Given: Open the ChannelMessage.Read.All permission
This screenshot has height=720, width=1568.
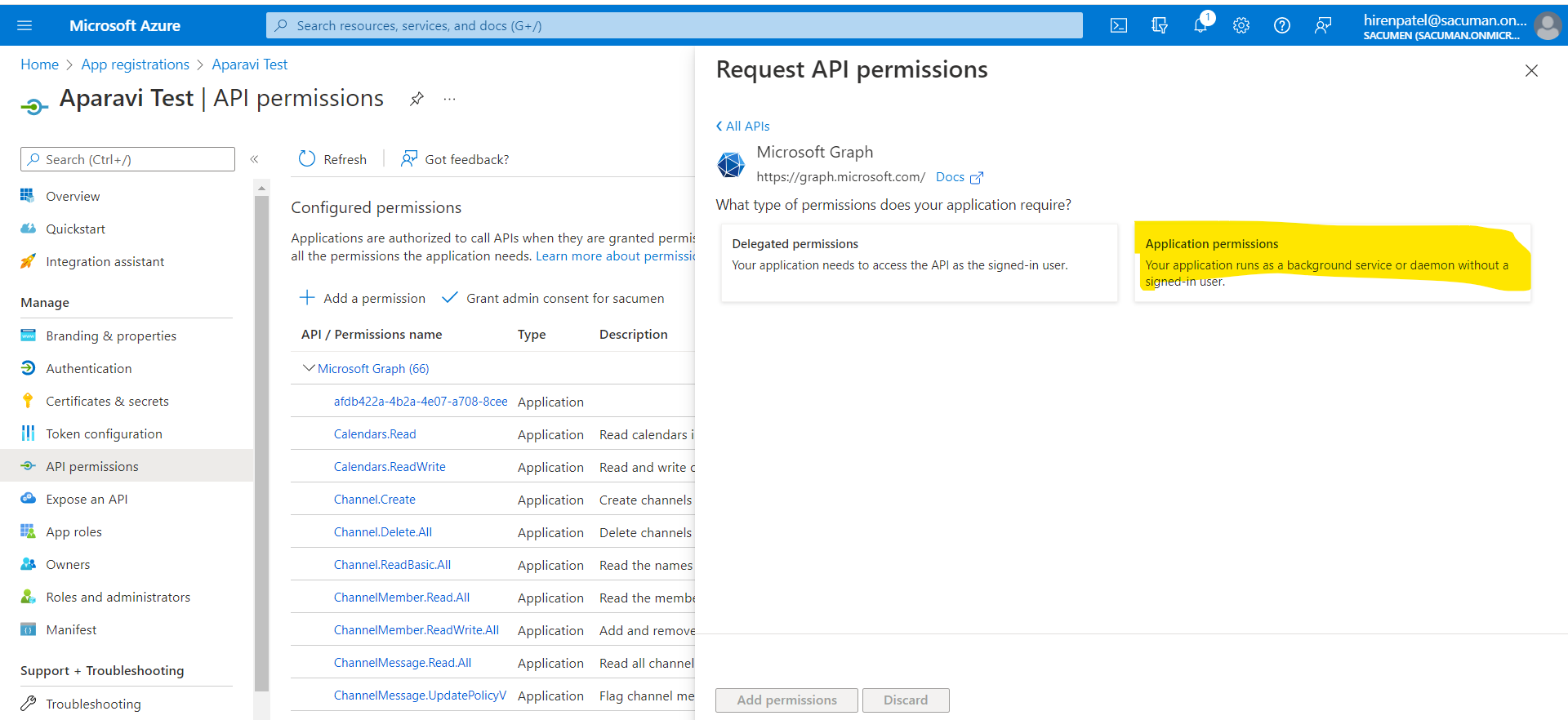Looking at the screenshot, I should [403, 663].
